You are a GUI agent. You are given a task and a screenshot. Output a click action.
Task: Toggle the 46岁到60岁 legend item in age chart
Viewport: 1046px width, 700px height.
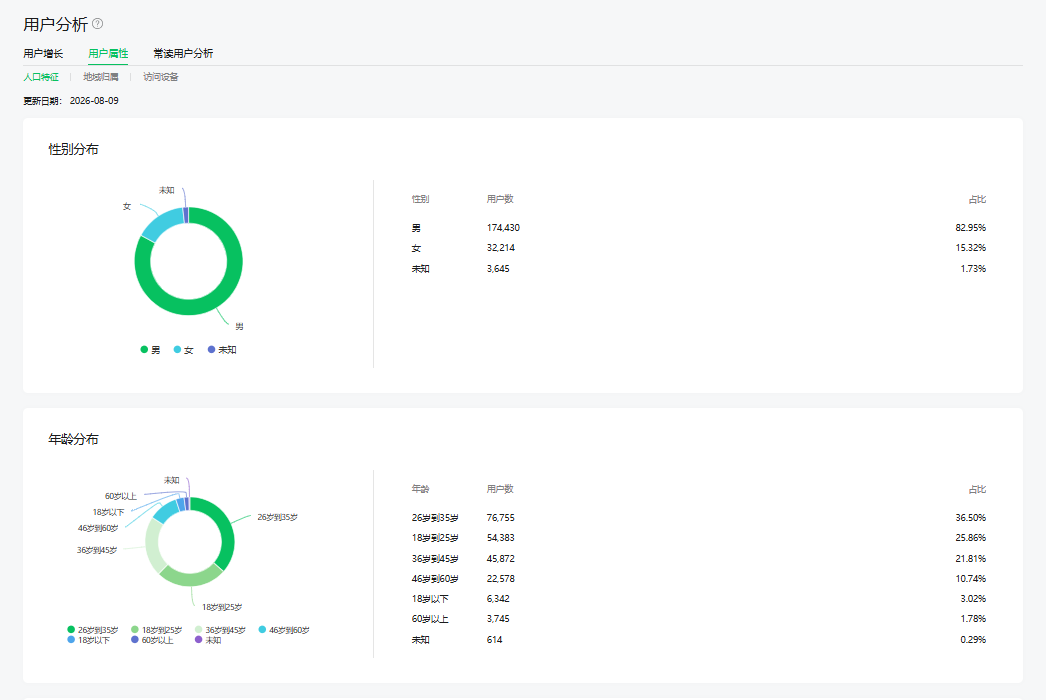pyautogui.click(x=284, y=630)
